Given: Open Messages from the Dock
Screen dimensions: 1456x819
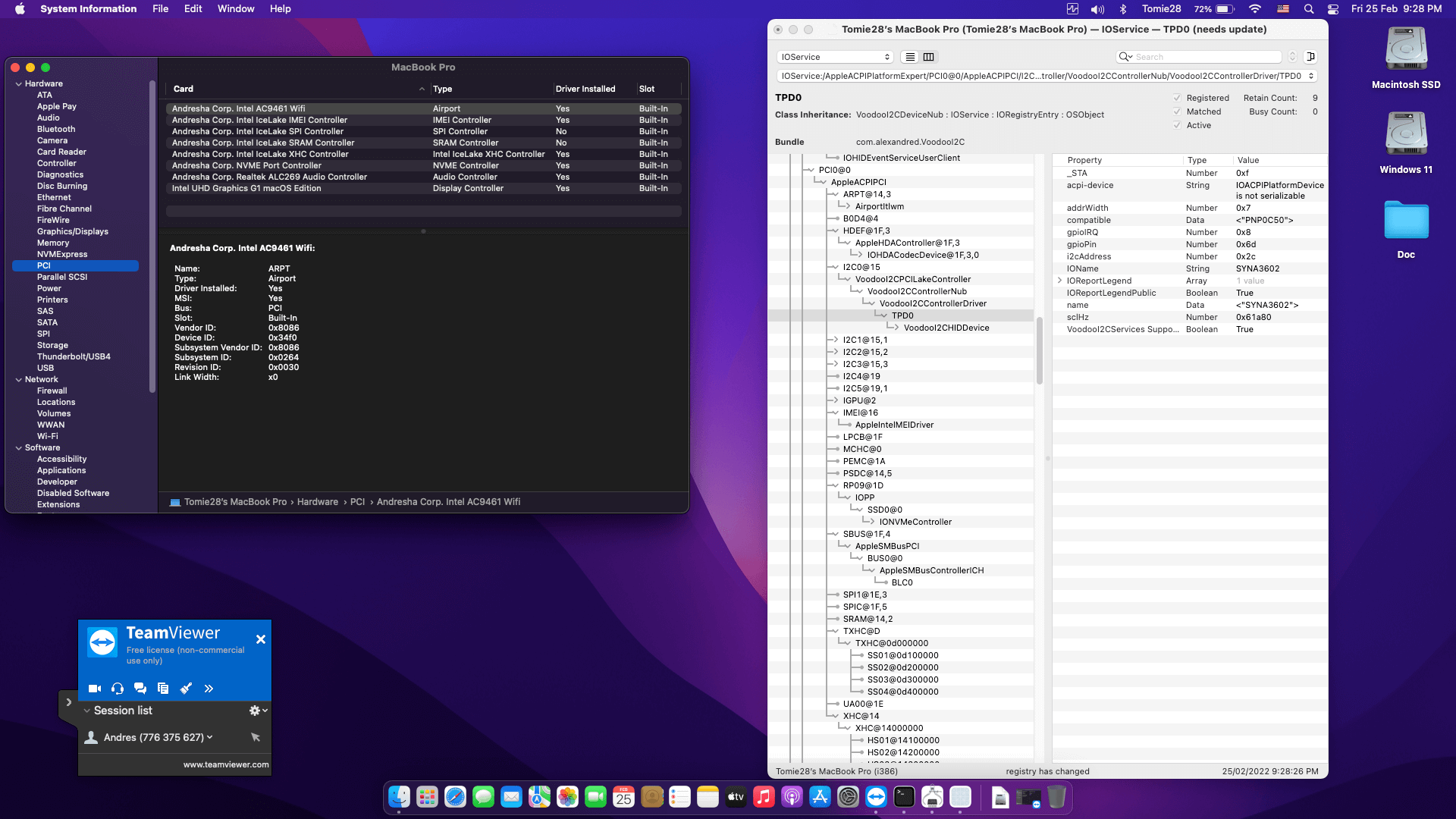Looking at the screenshot, I should pyautogui.click(x=483, y=797).
